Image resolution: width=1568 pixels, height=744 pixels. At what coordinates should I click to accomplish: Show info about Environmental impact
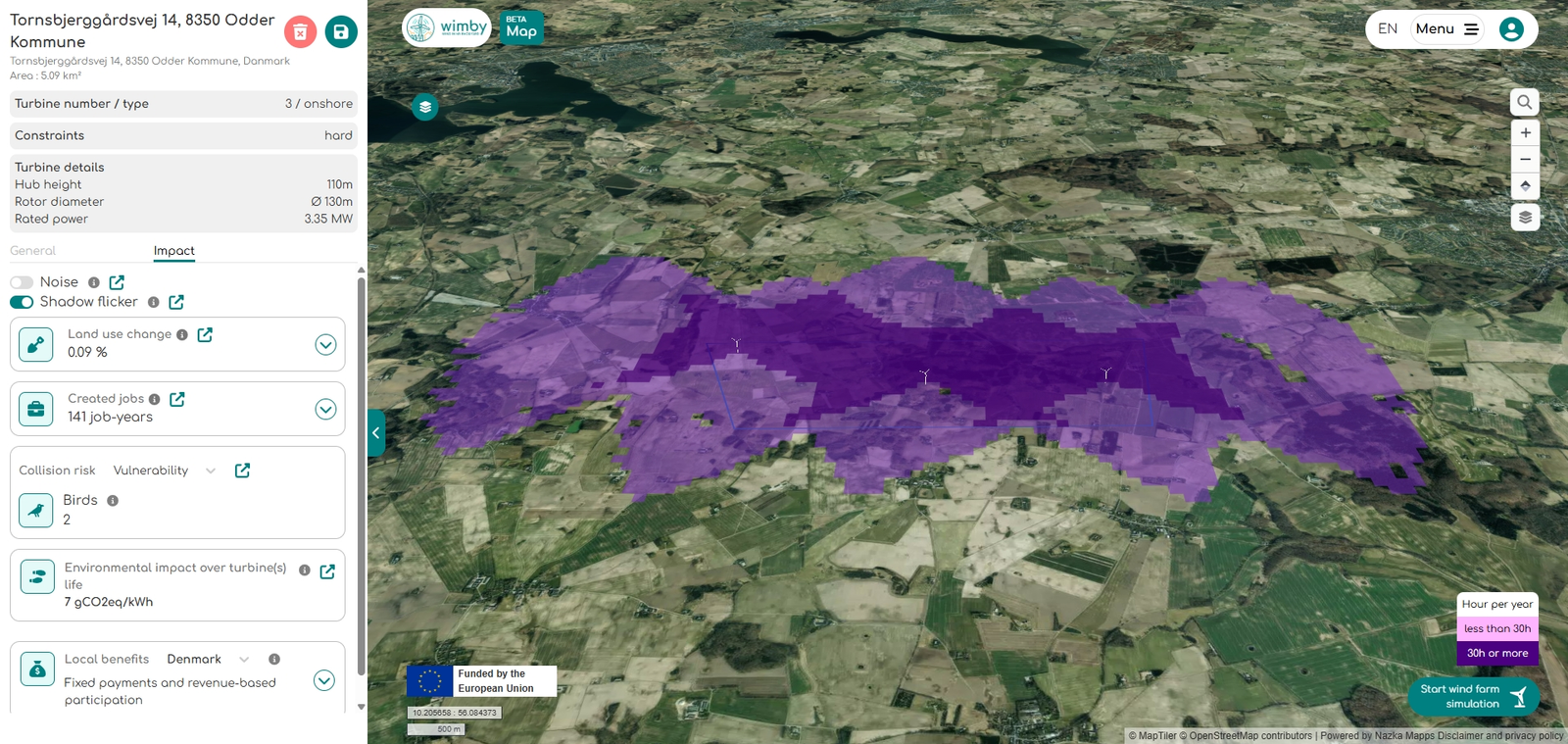coord(305,570)
